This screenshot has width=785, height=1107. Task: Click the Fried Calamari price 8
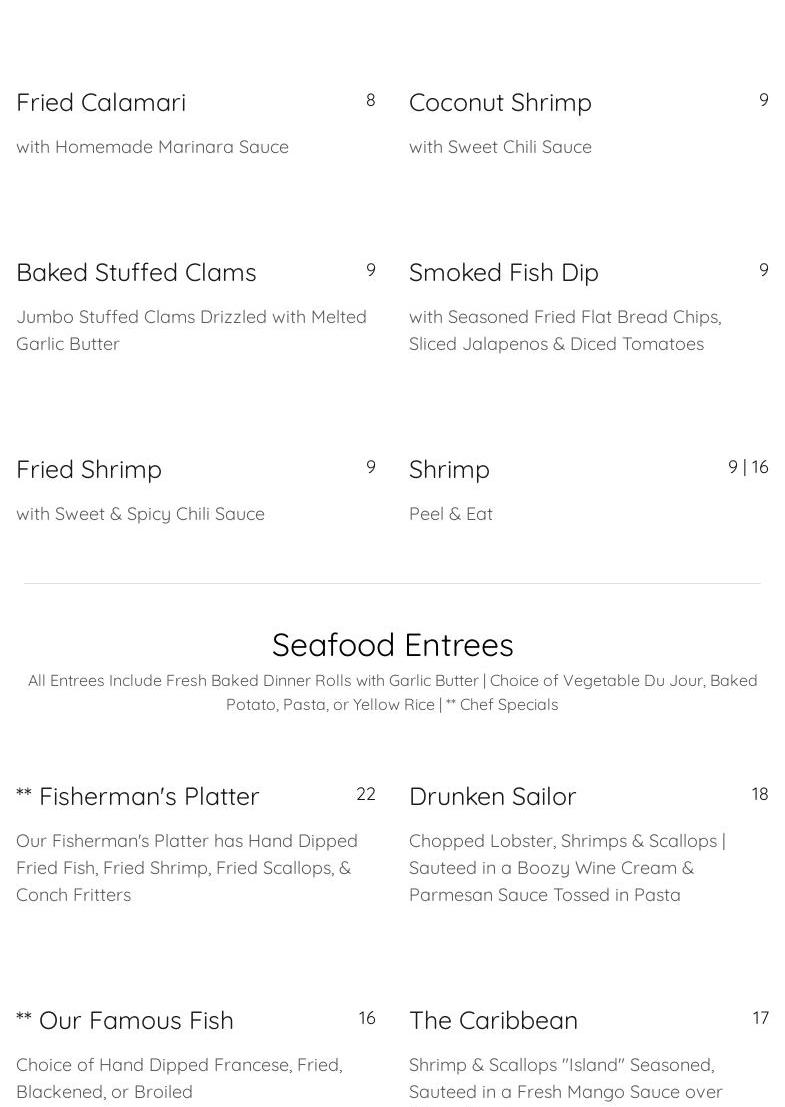[x=371, y=100]
